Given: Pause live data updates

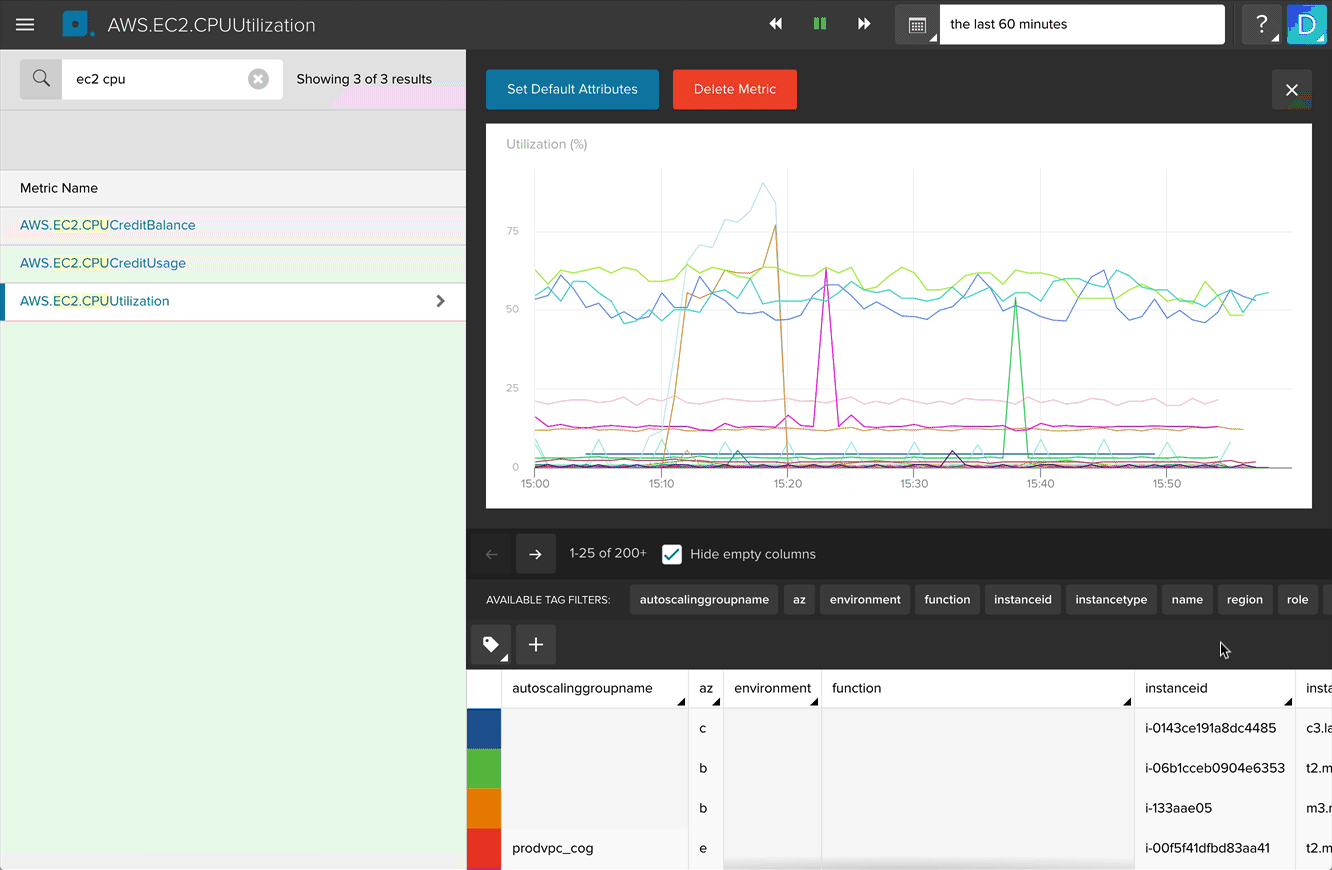Looking at the screenshot, I should (820, 24).
